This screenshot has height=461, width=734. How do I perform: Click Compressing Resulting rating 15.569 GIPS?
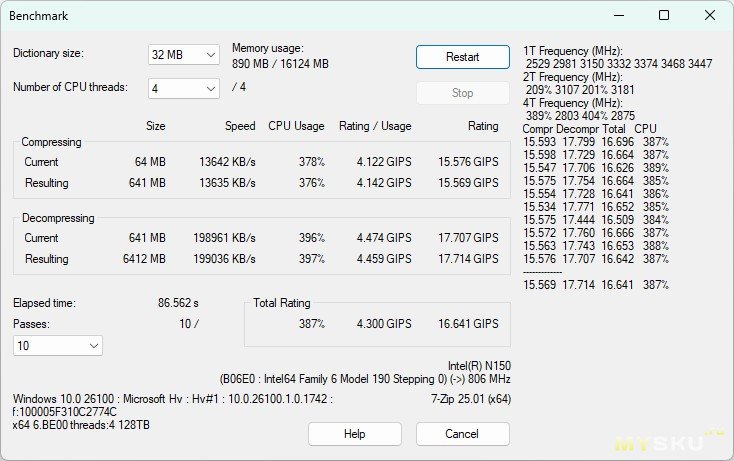468,183
